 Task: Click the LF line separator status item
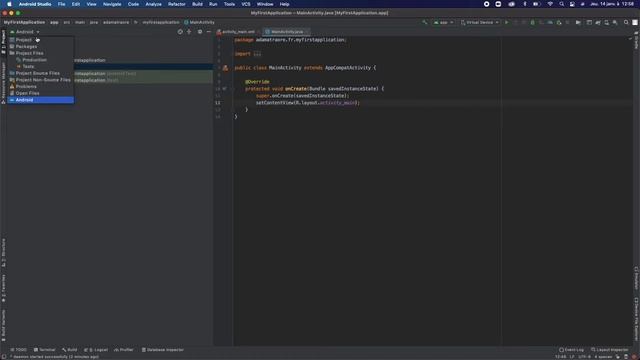pos(572,357)
